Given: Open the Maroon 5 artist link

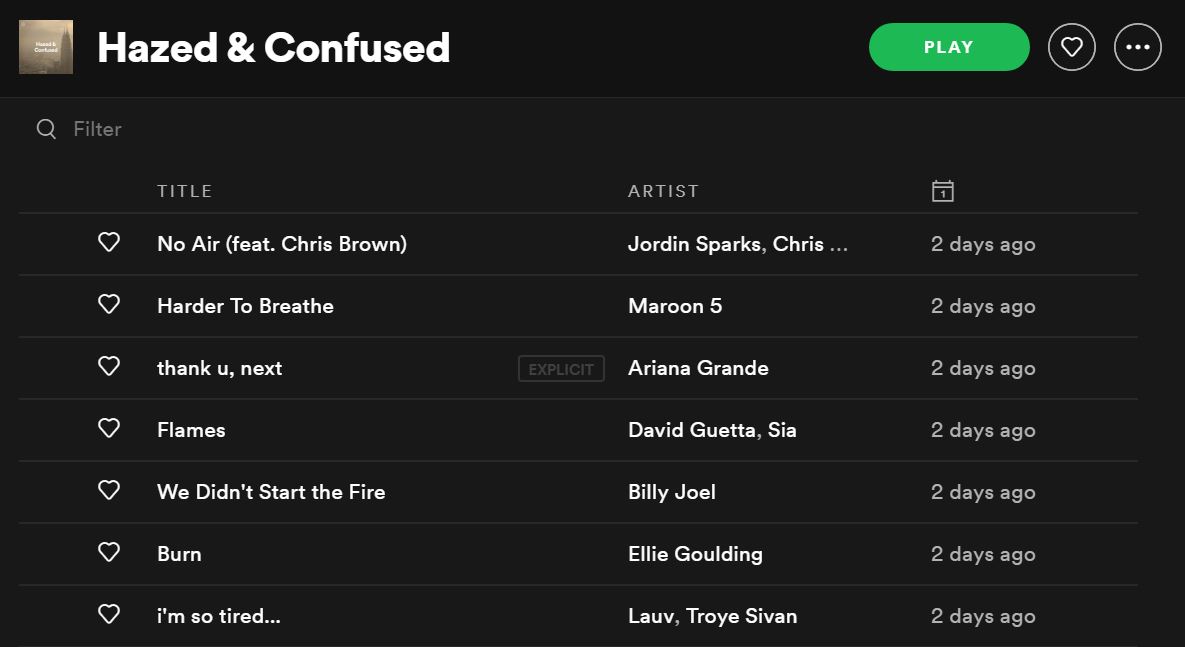Looking at the screenshot, I should [675, 306].
